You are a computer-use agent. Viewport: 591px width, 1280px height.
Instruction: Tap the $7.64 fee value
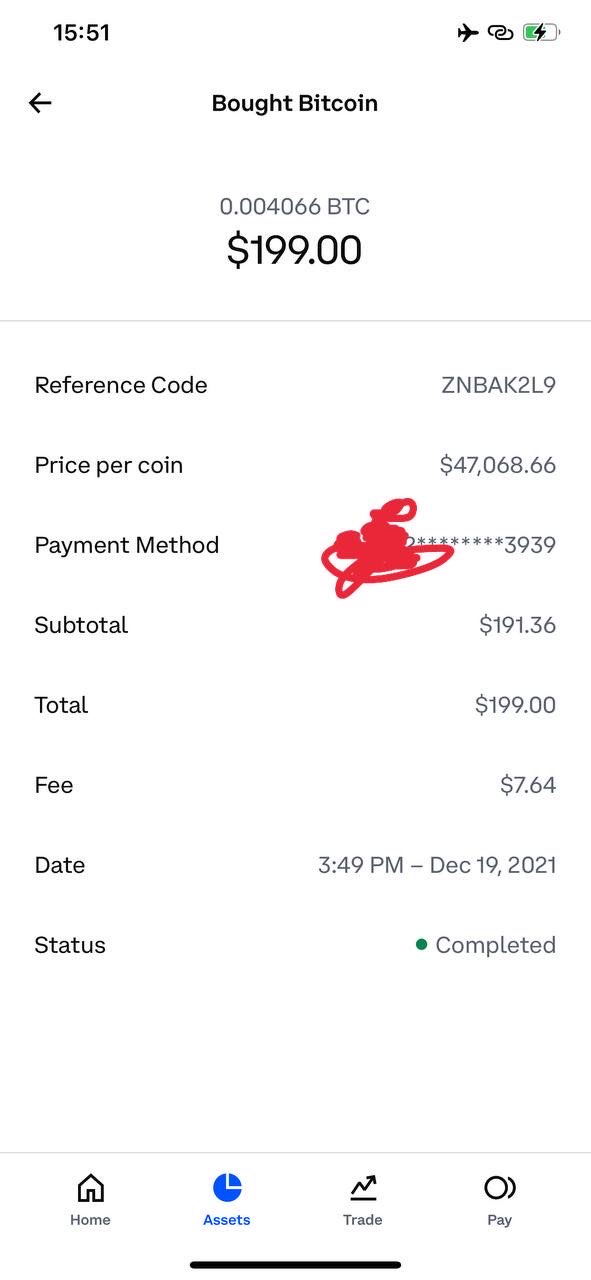point(528,785)
